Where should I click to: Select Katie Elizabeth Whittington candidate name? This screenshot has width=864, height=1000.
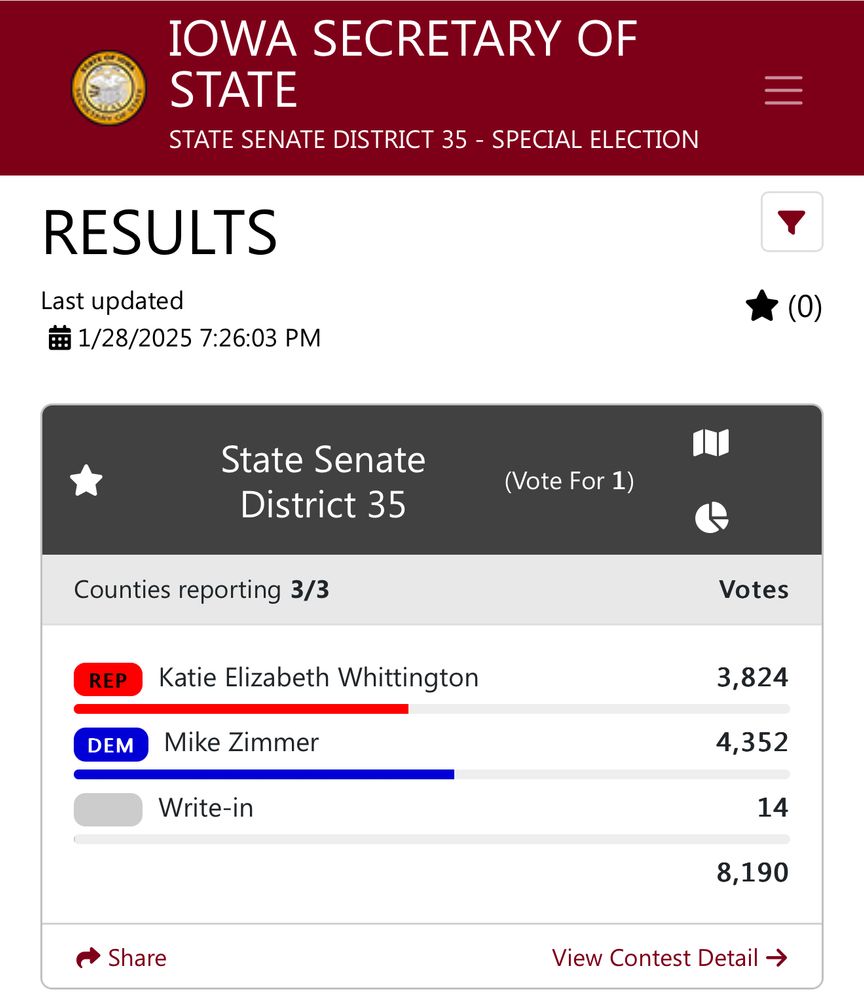[x=318, y=677]
